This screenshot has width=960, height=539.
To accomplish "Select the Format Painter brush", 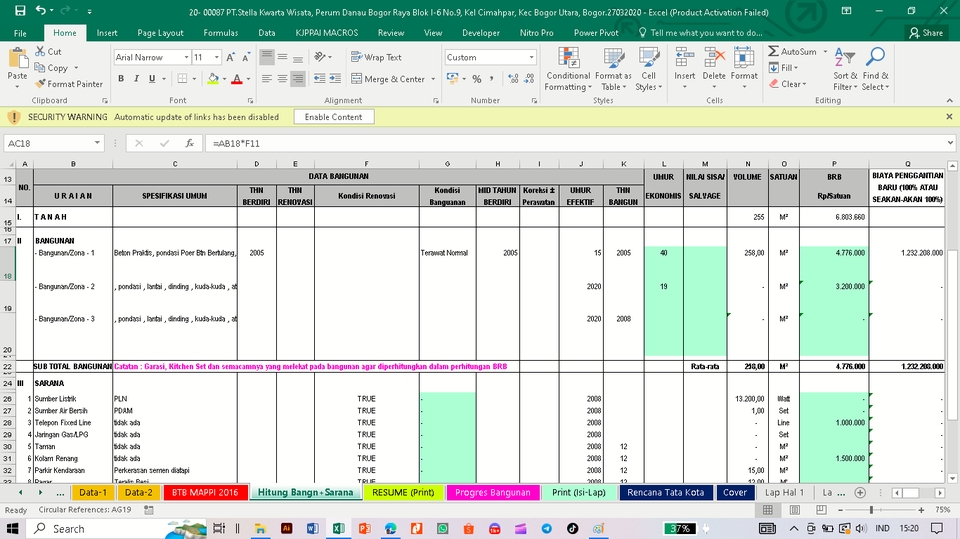I will click(x=69, y=84).
